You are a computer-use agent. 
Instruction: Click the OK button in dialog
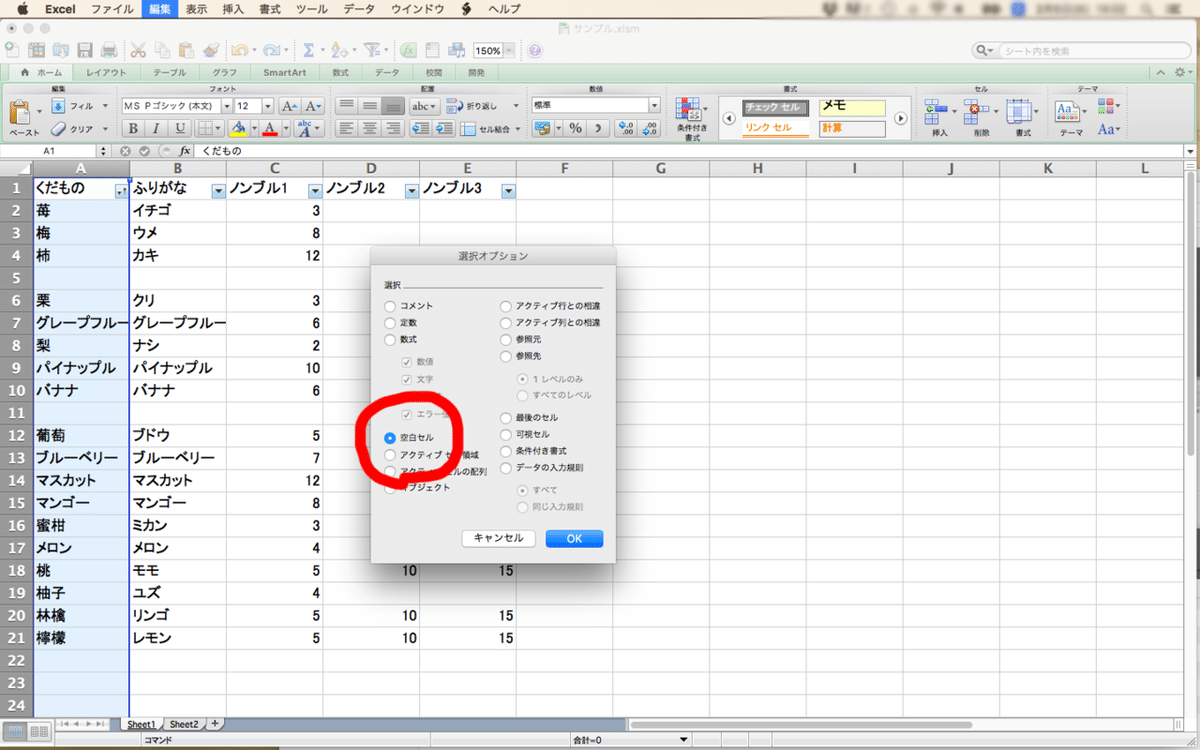[x=574, y=538]
